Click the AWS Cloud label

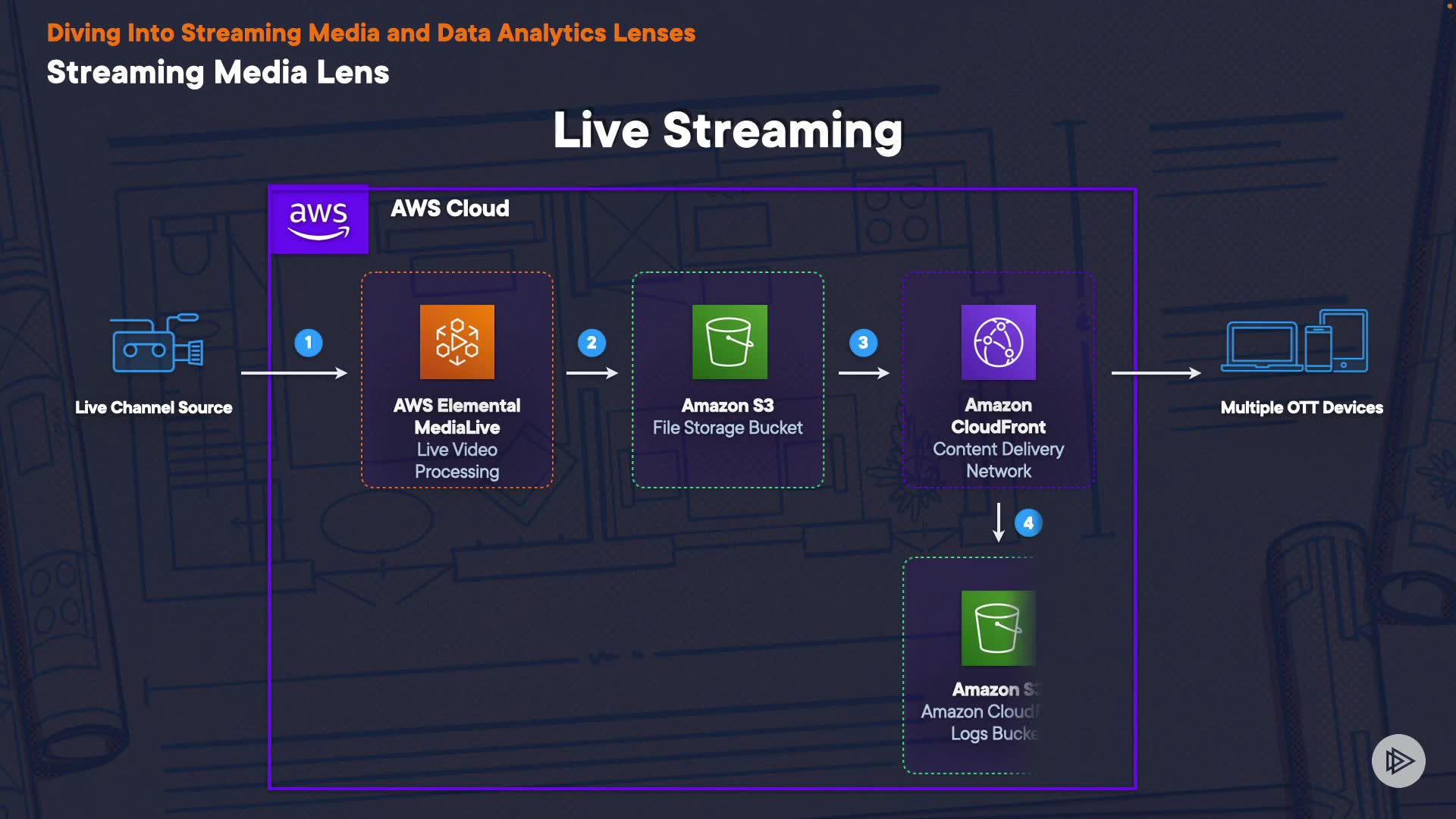pos(450,209)
